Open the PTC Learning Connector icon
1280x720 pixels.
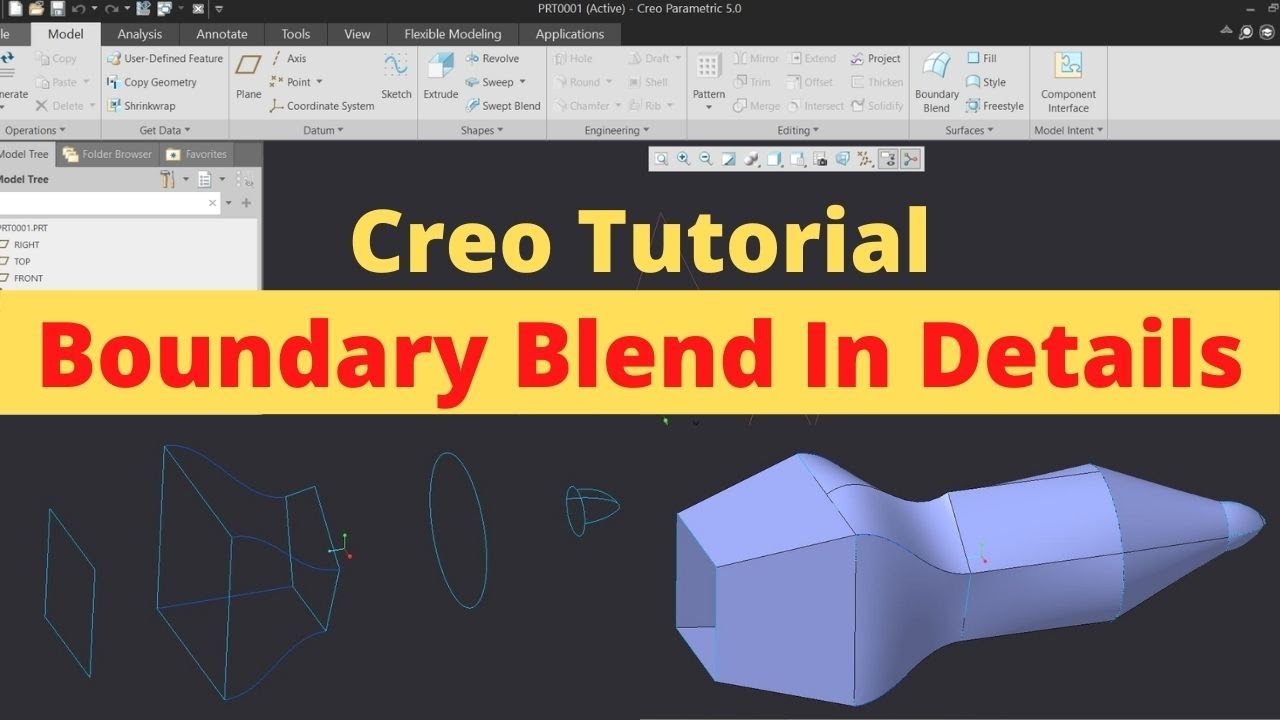(x=1267, y=33)
